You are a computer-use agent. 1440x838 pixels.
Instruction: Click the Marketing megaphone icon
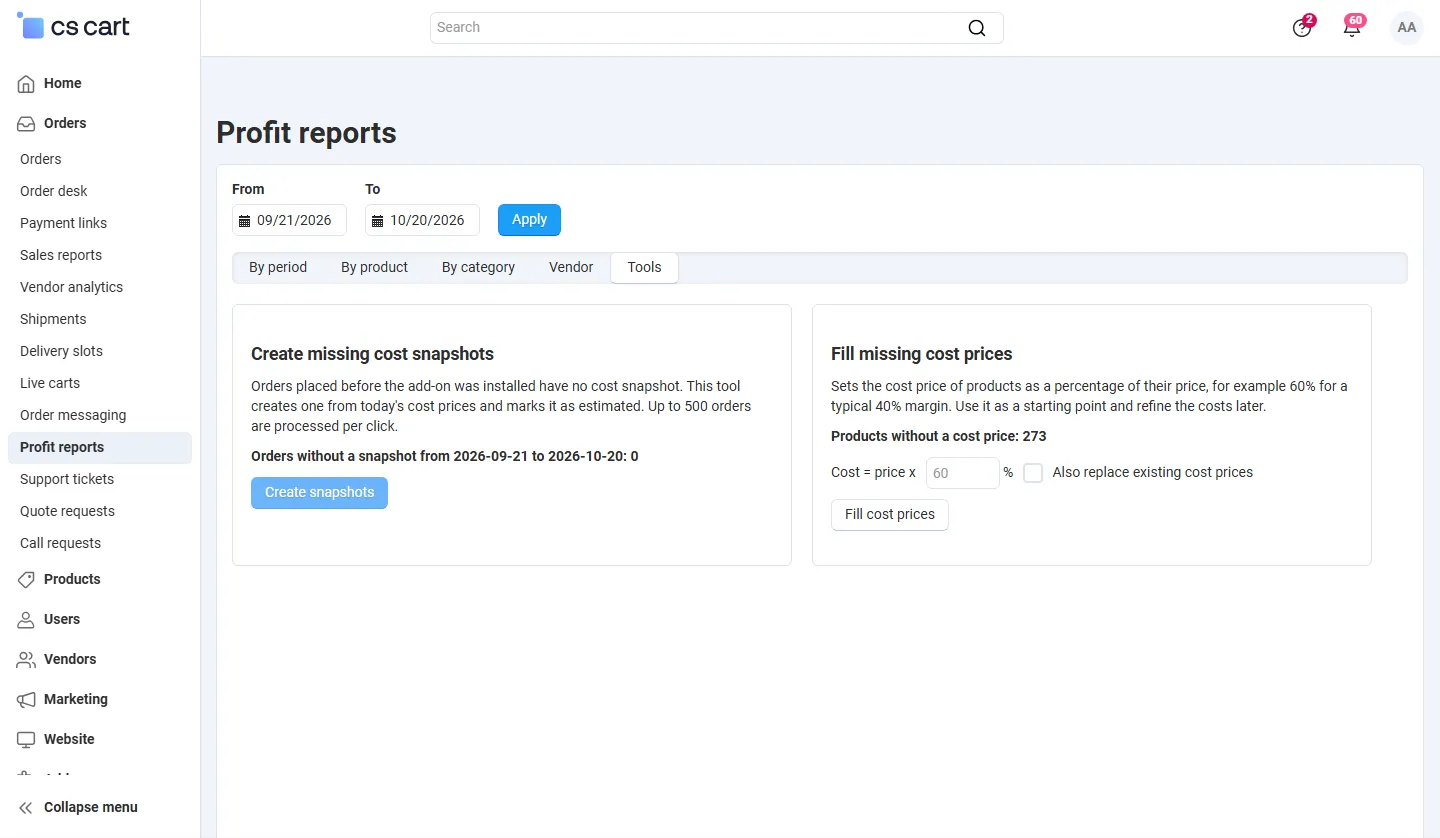[x=26, y=700]
